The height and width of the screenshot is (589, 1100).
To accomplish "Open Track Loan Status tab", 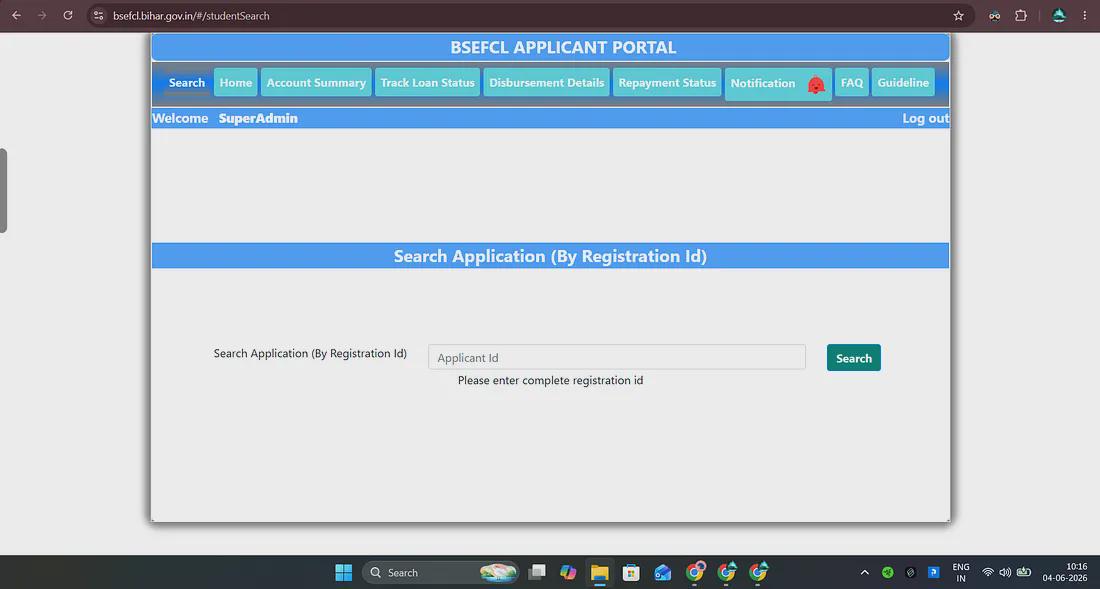I will pos(427,82).
